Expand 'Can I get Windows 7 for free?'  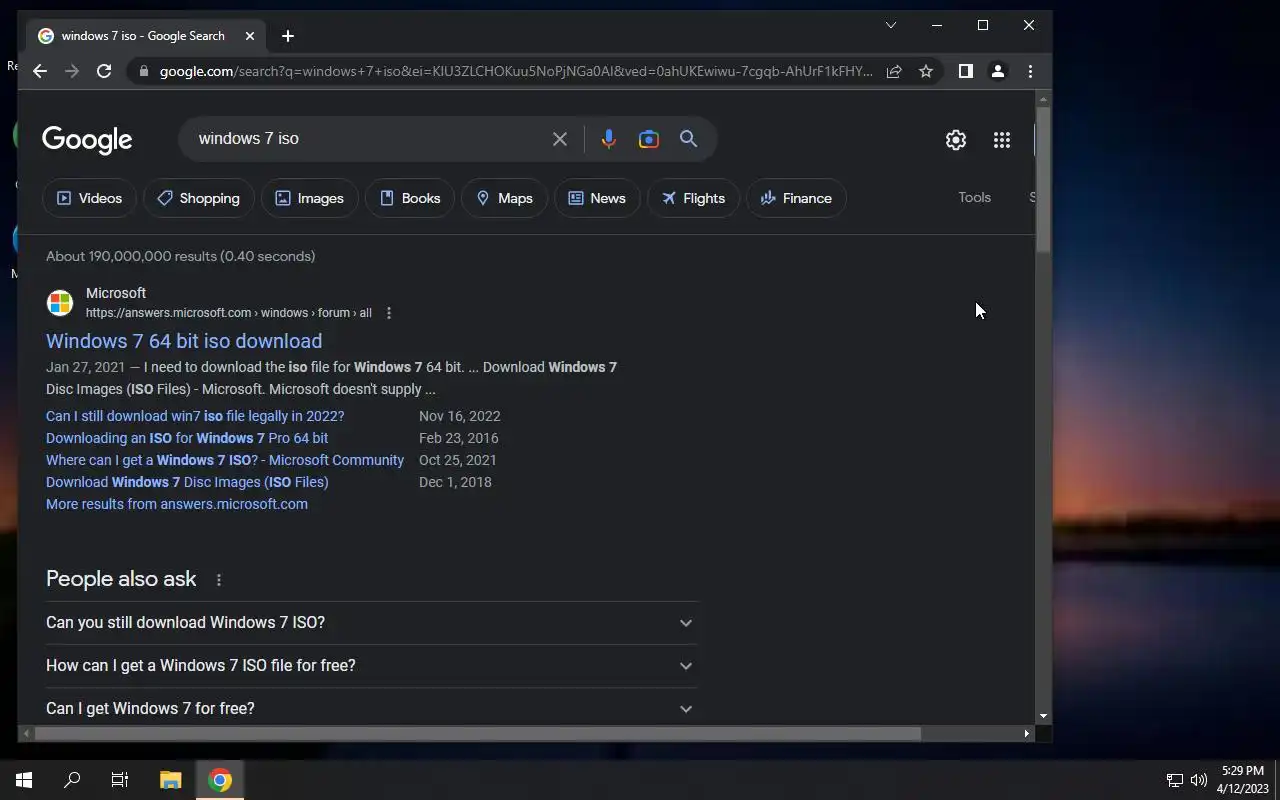point(371,708)
